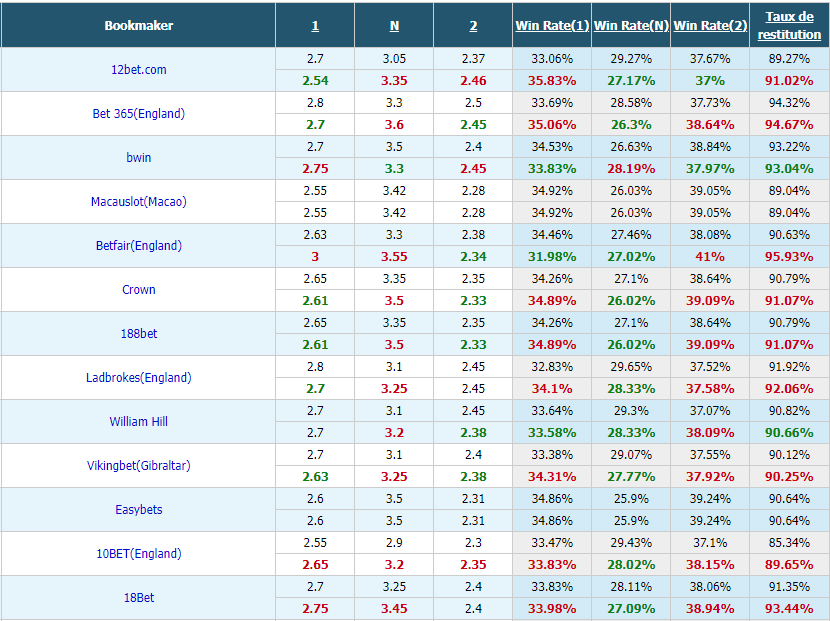Select Bet 365 draw odds 3.6

[394, 124]
